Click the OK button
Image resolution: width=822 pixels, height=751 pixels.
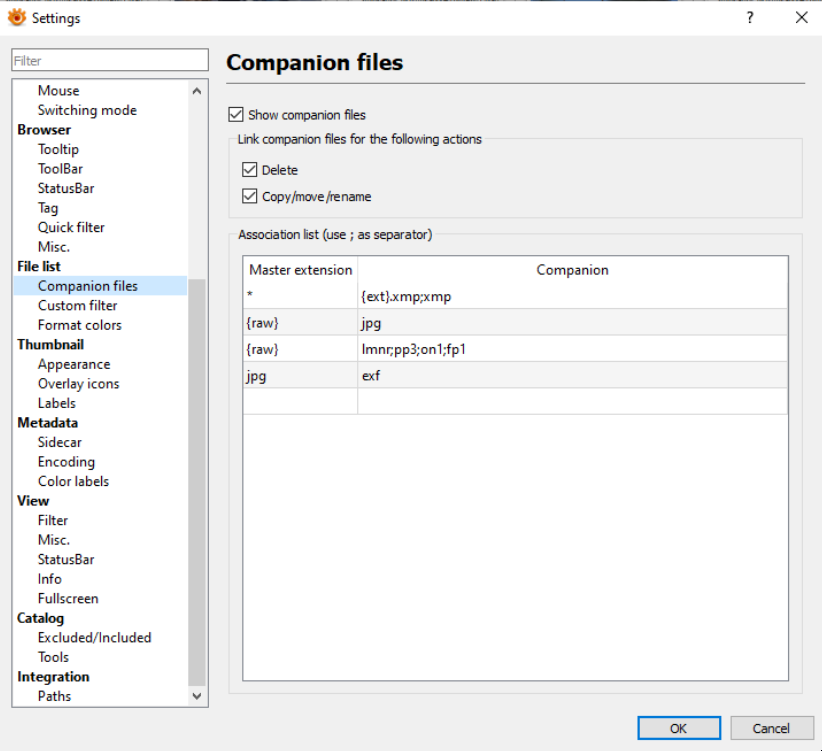point(678,728)
